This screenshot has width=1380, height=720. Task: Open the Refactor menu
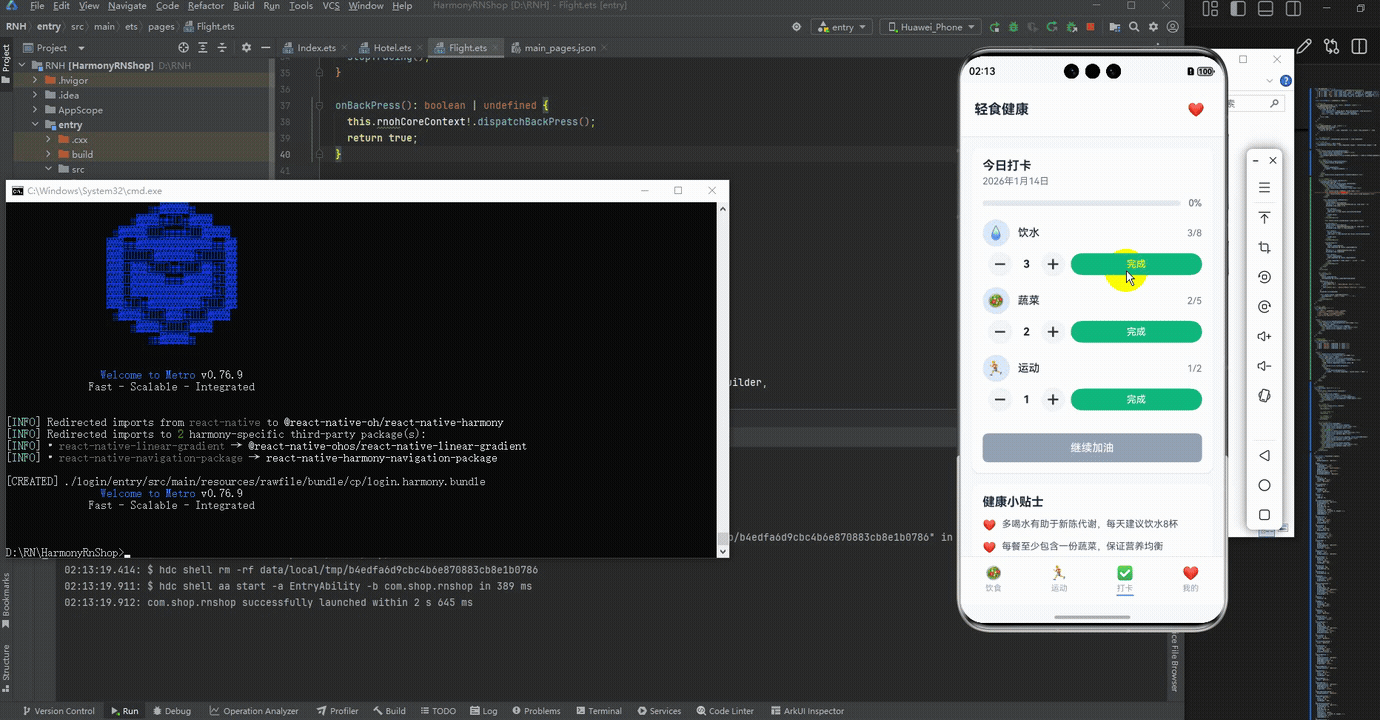click(206, 6)
